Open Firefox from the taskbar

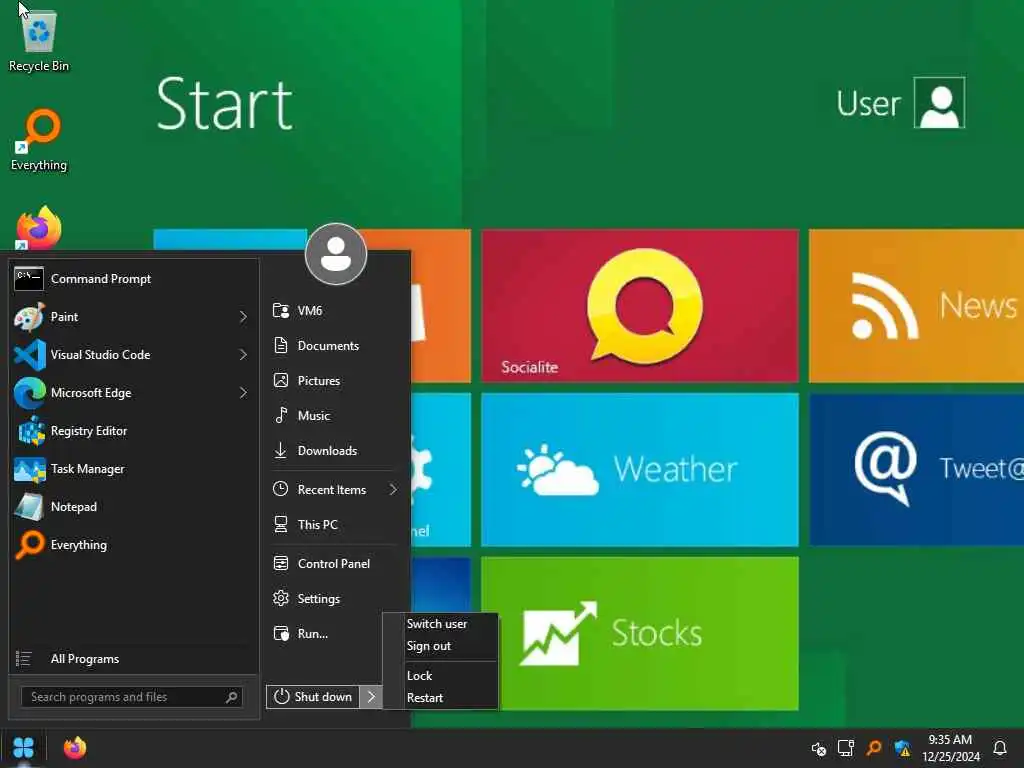click(x=75, y=748)
